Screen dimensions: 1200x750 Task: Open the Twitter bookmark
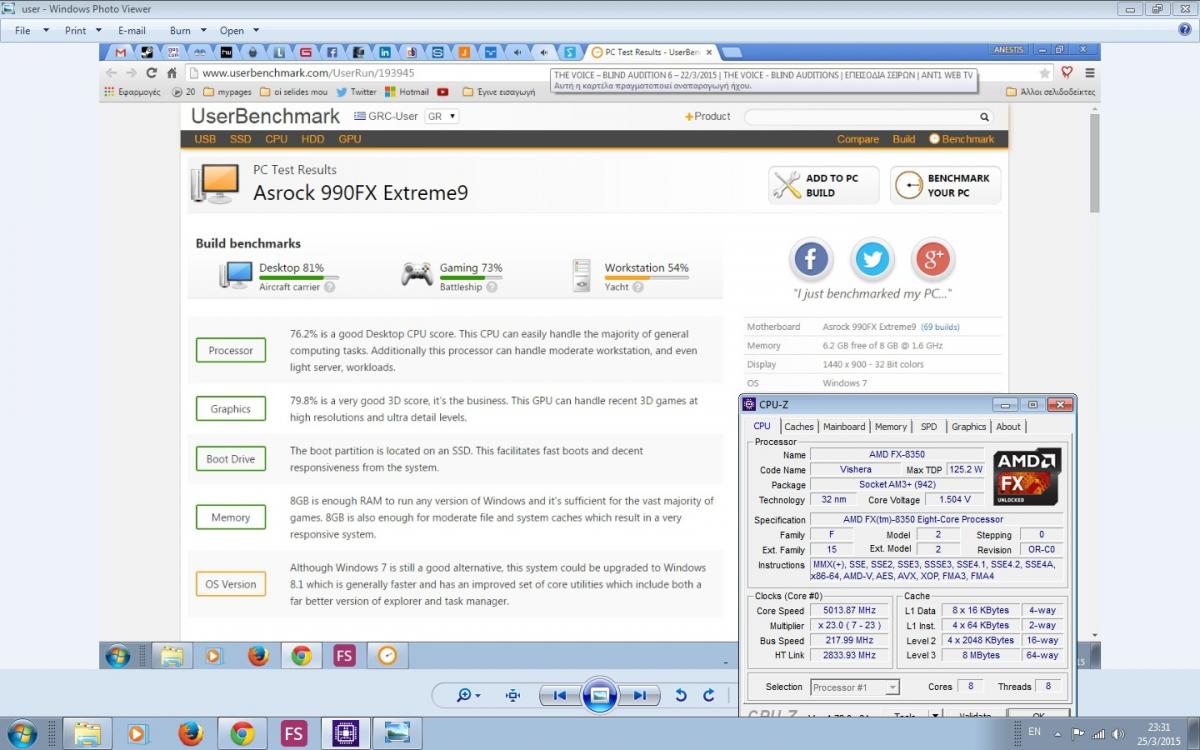[x=356, y=91]
